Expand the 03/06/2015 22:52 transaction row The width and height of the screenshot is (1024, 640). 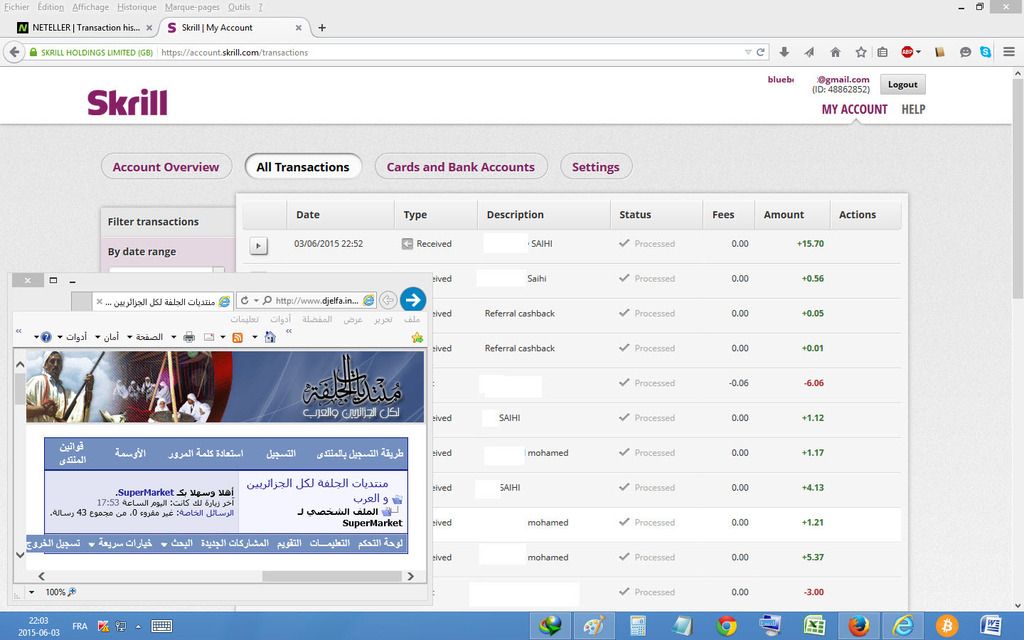pyautogui.click(x=259, y=246)
